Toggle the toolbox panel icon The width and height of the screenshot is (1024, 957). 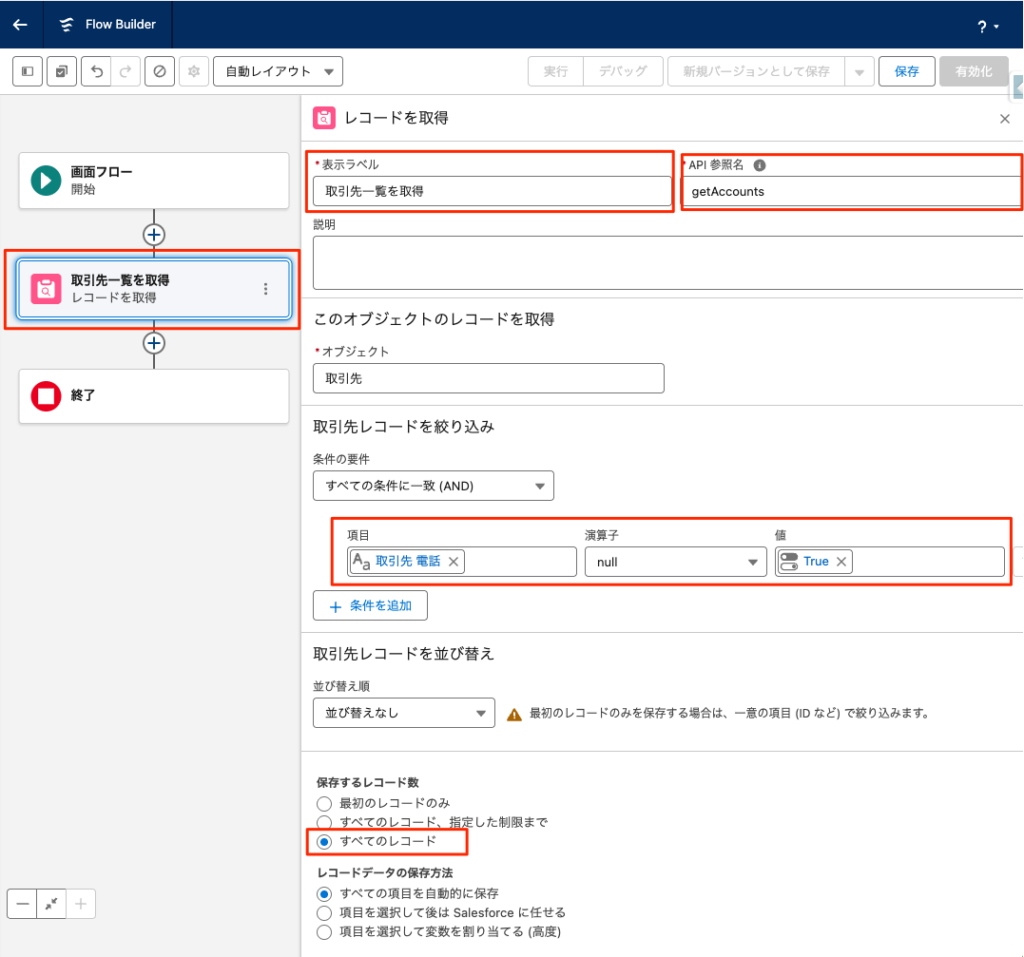28,72
